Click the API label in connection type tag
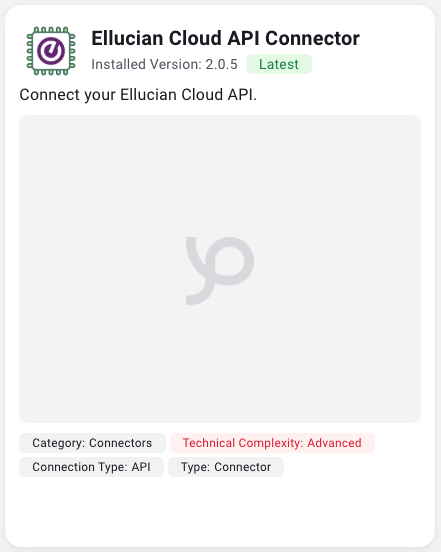This screenshot has height=552, width=441. [x=141, y=467]
